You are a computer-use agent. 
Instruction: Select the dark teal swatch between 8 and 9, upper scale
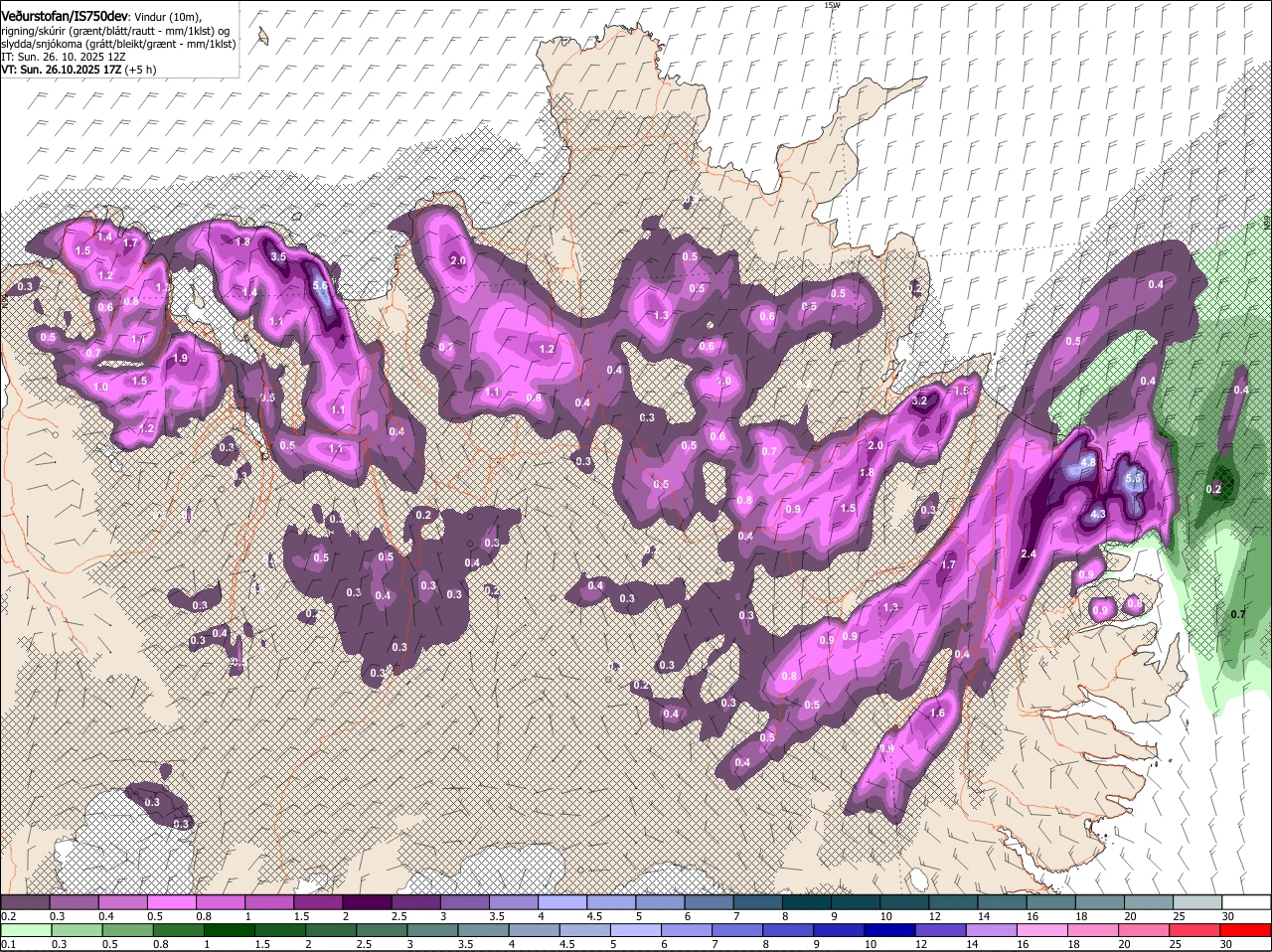tap(807, 901)
